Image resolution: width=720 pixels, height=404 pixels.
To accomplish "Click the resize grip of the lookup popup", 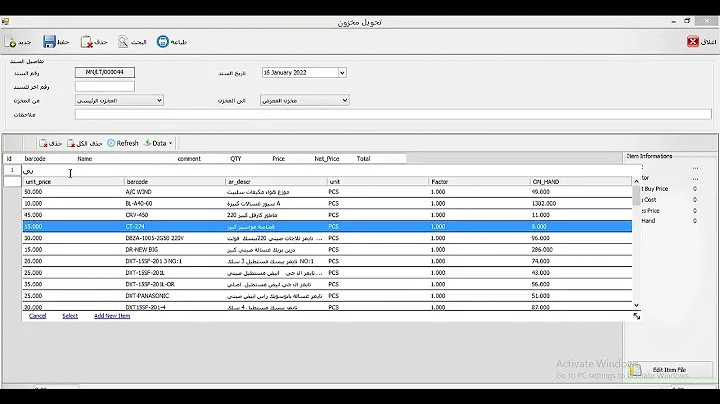I will point(636,316).
